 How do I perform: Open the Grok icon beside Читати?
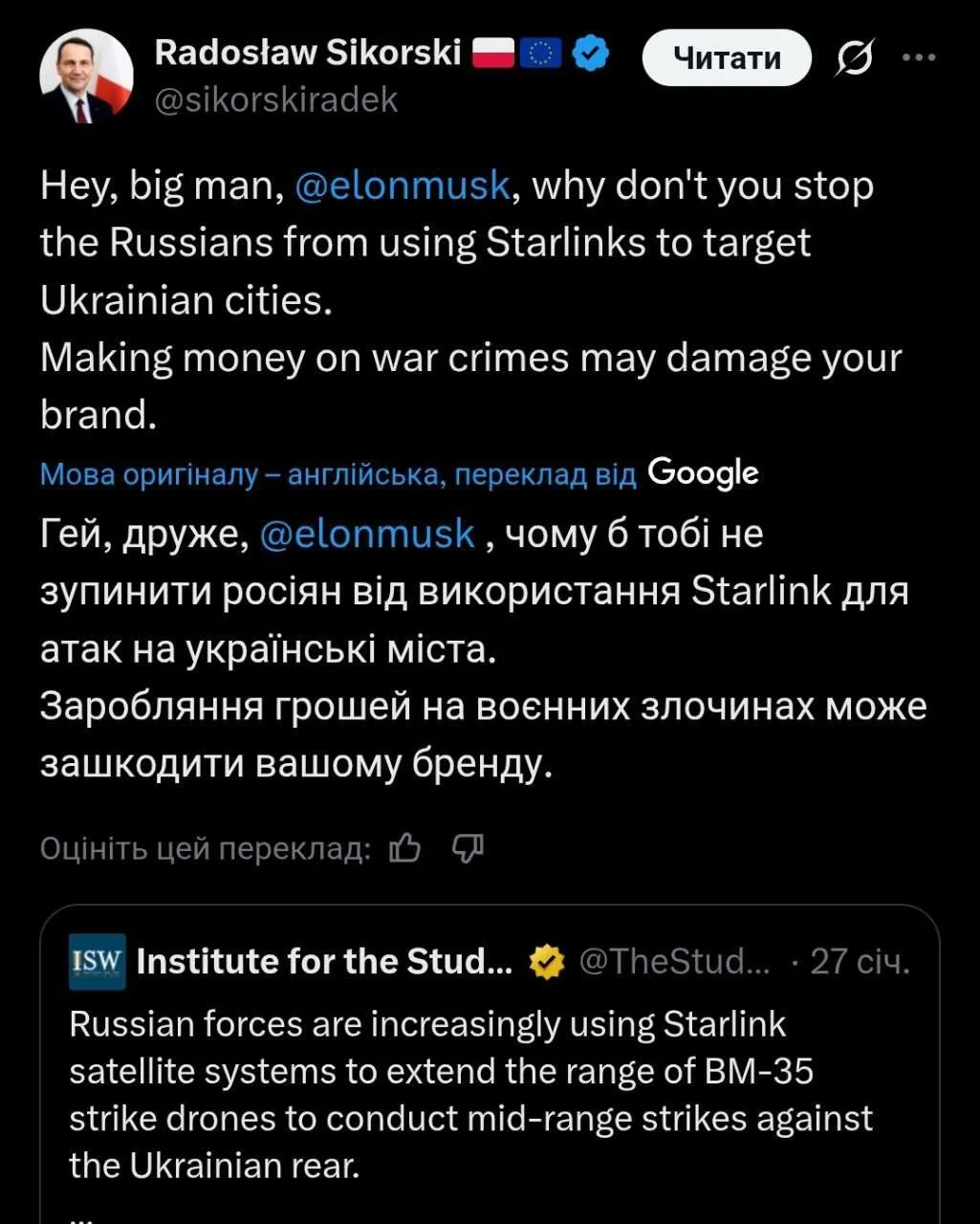click(x=852, y=60)
